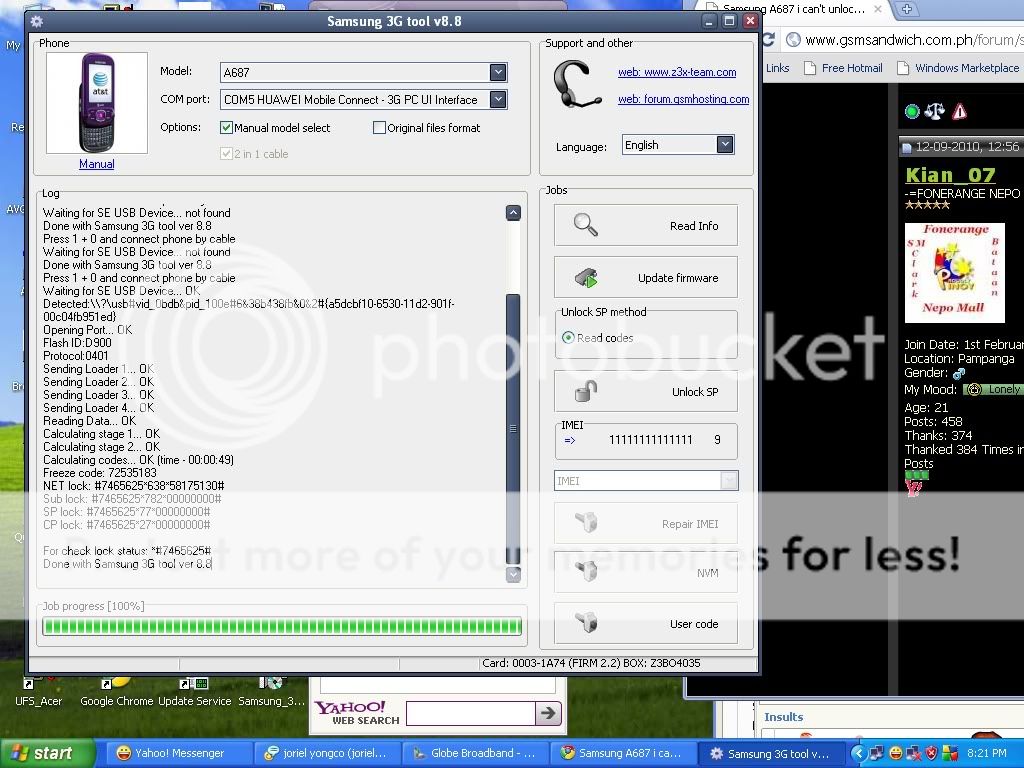Image resolution: width=1024 pixels, height=768 pixels.
Task: Click the log scroll down arrow
Action: (513, 575)
